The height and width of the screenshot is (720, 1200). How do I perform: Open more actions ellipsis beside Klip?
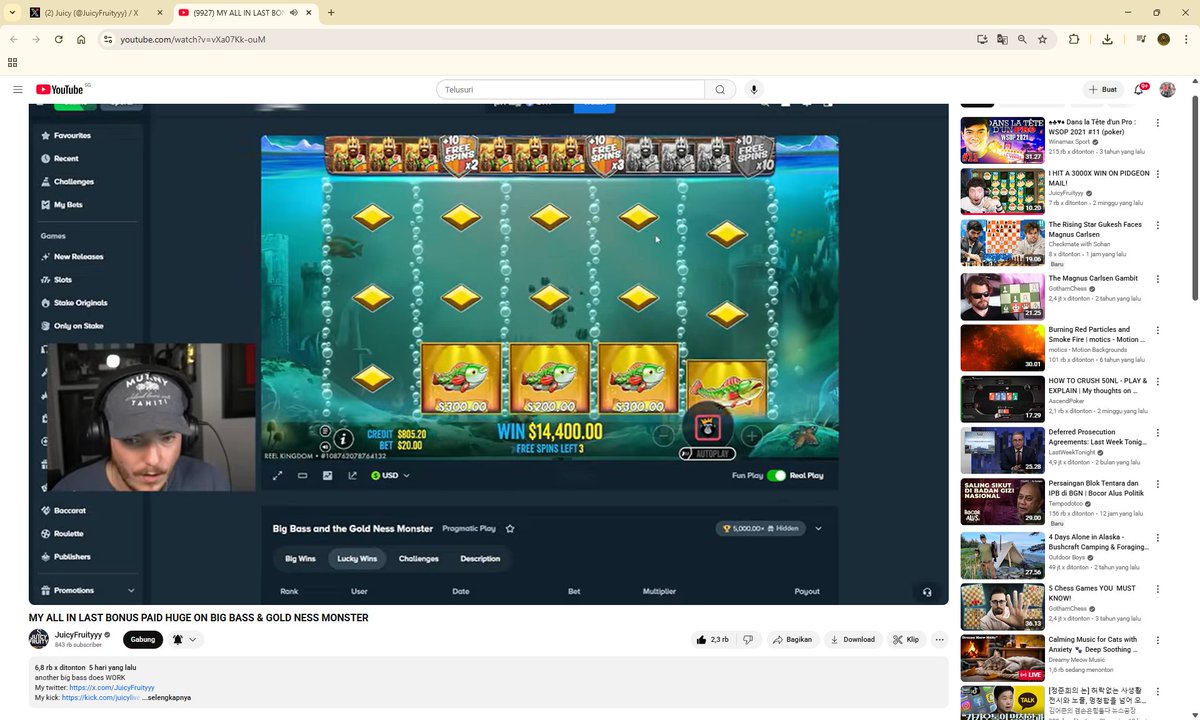click(939, 640)
